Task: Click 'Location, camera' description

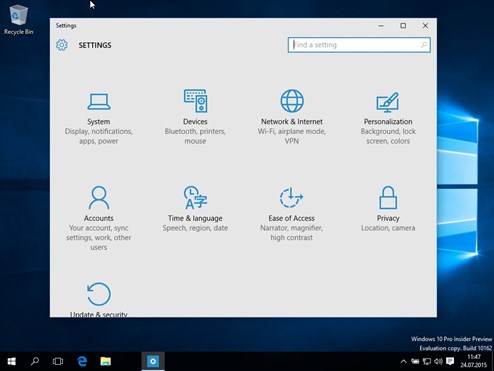Action: 388,228
